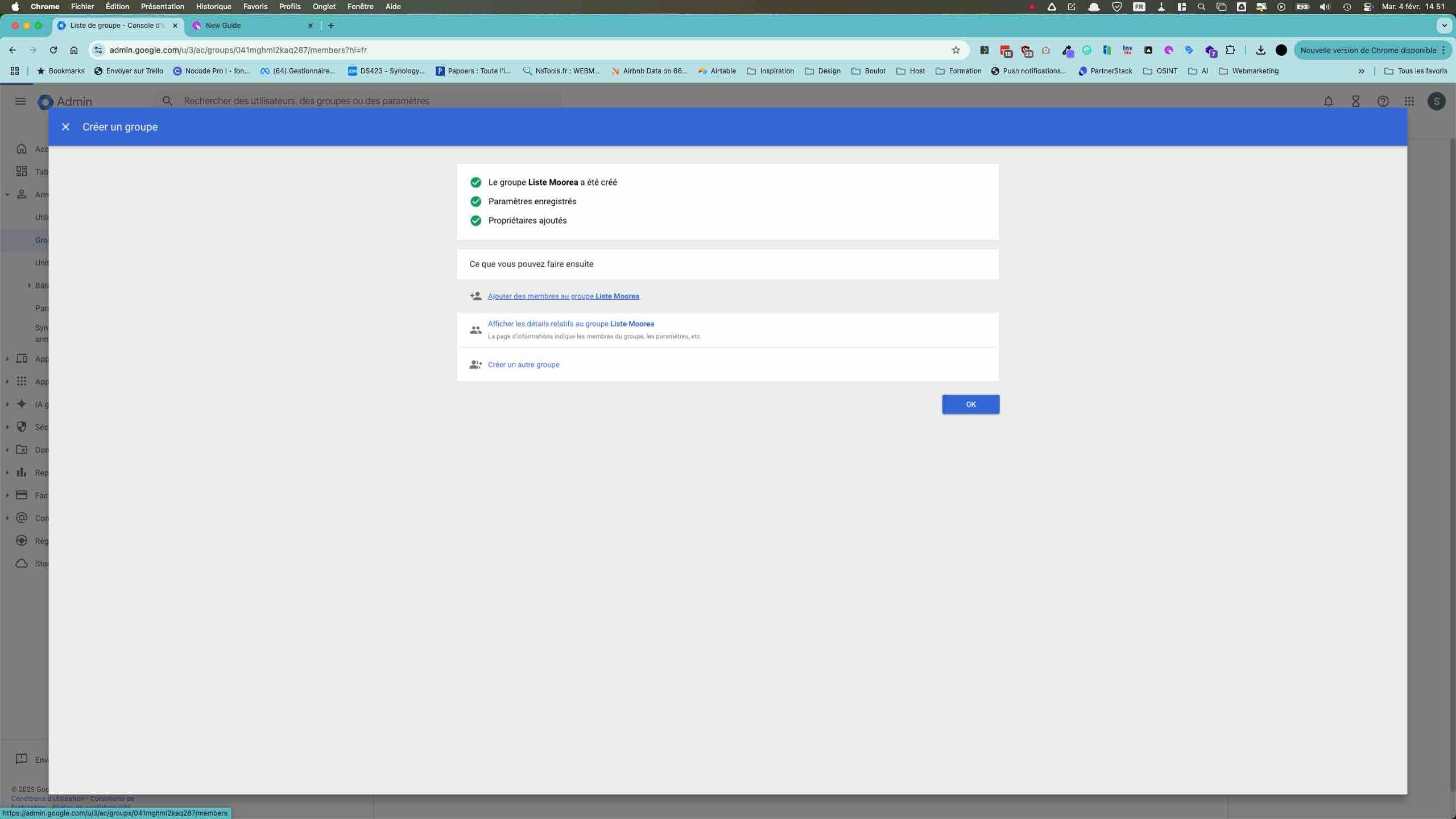Open the Historique menu
Screen dimensions: 1456x819
pyautogui.click(x=213, y=7)
